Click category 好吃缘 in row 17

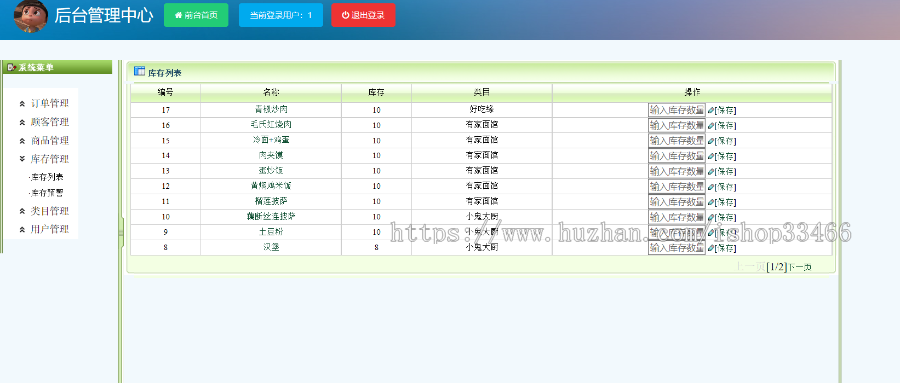coord(482,109)
